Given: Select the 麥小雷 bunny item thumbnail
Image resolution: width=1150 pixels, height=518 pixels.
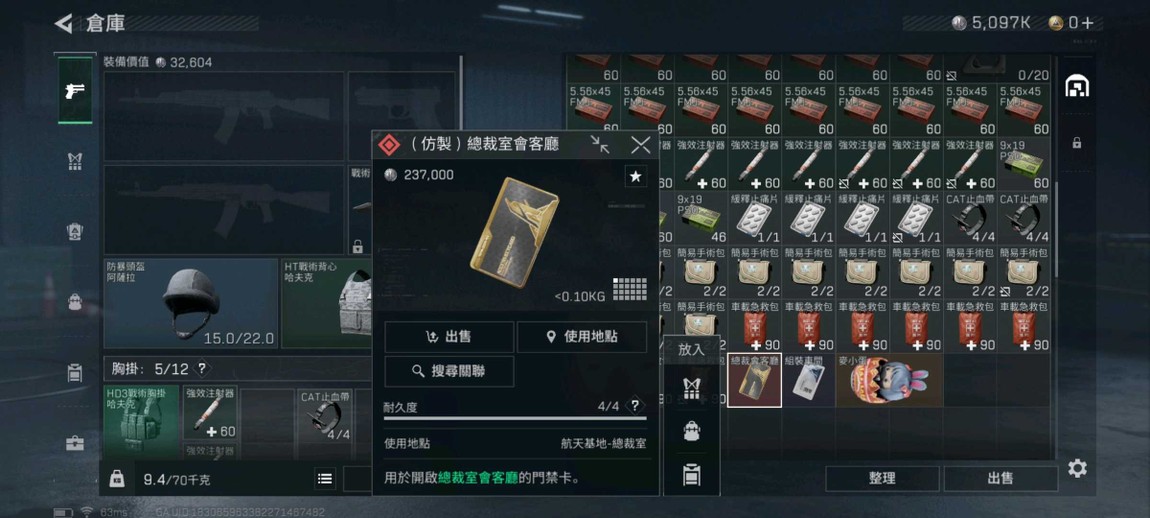Looking at the screenshot, I should coord(889,380).
